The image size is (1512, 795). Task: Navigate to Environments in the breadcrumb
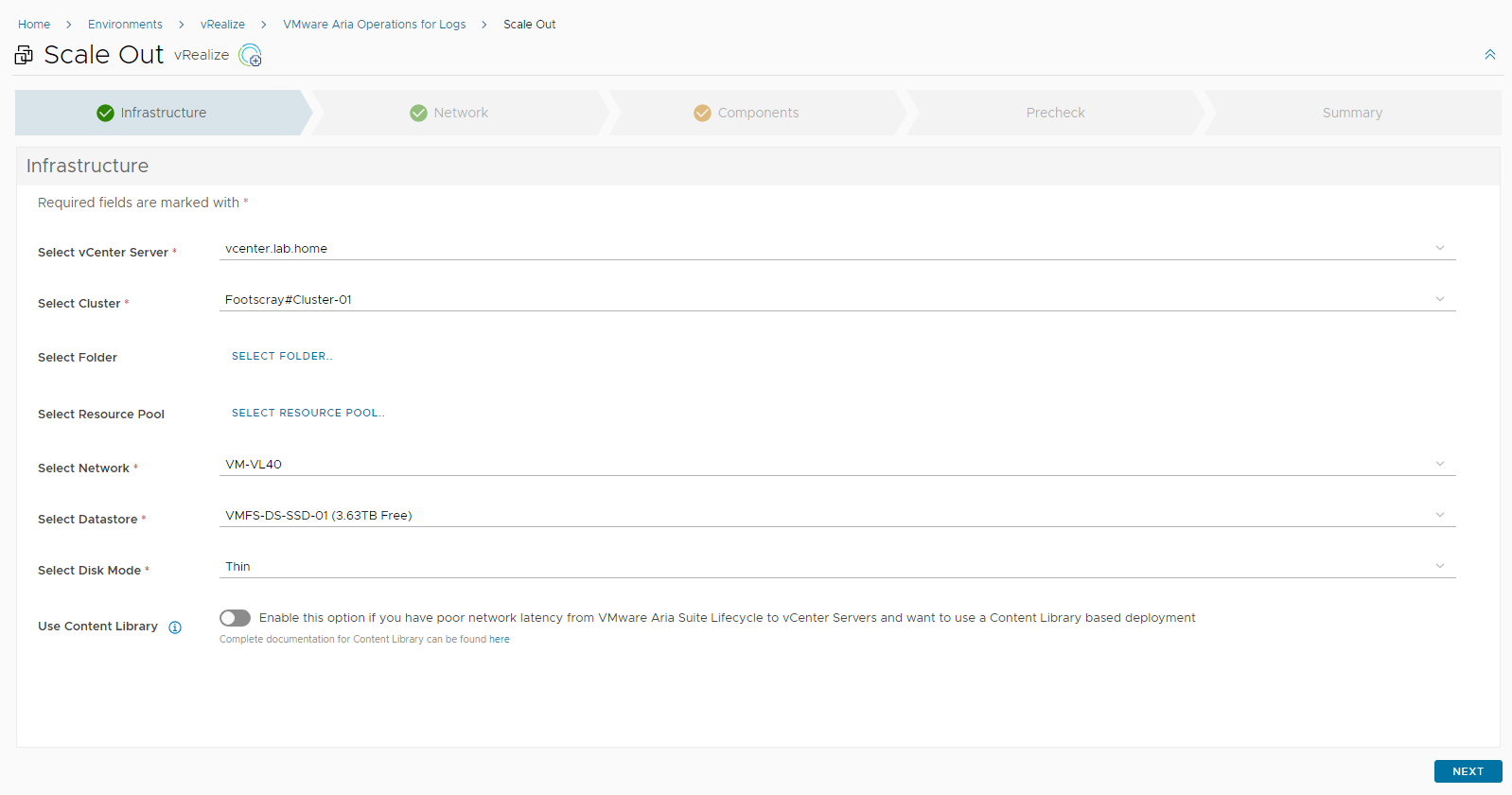coord(125,25)
